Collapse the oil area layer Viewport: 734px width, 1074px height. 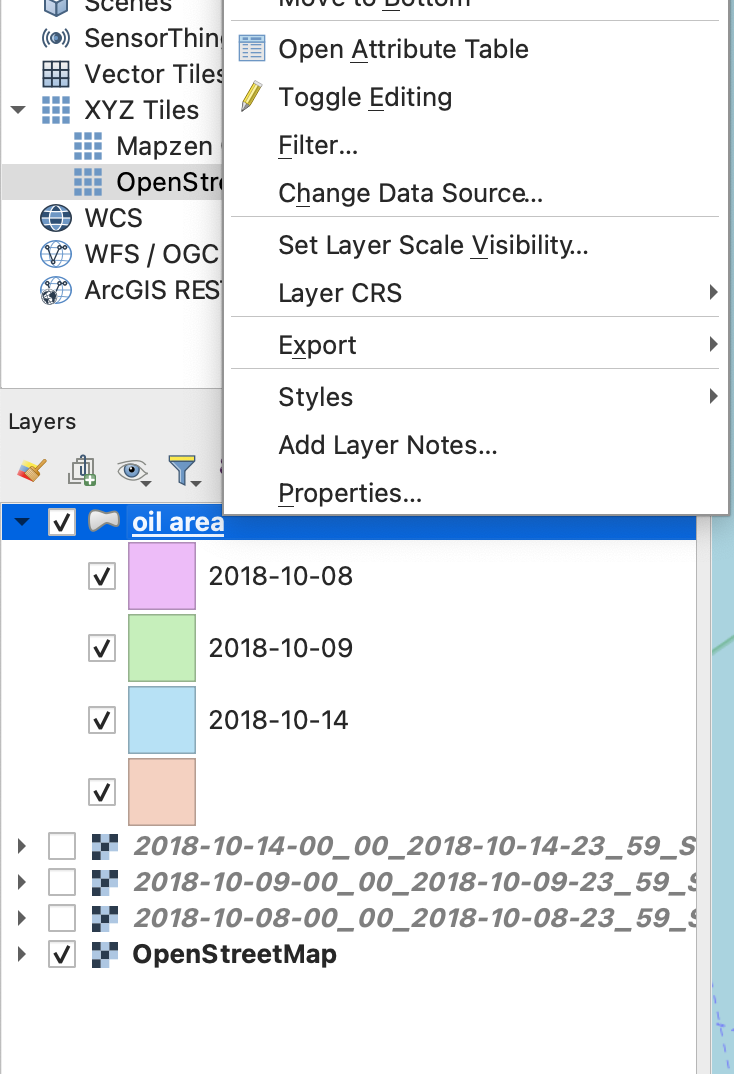[22, 522]
